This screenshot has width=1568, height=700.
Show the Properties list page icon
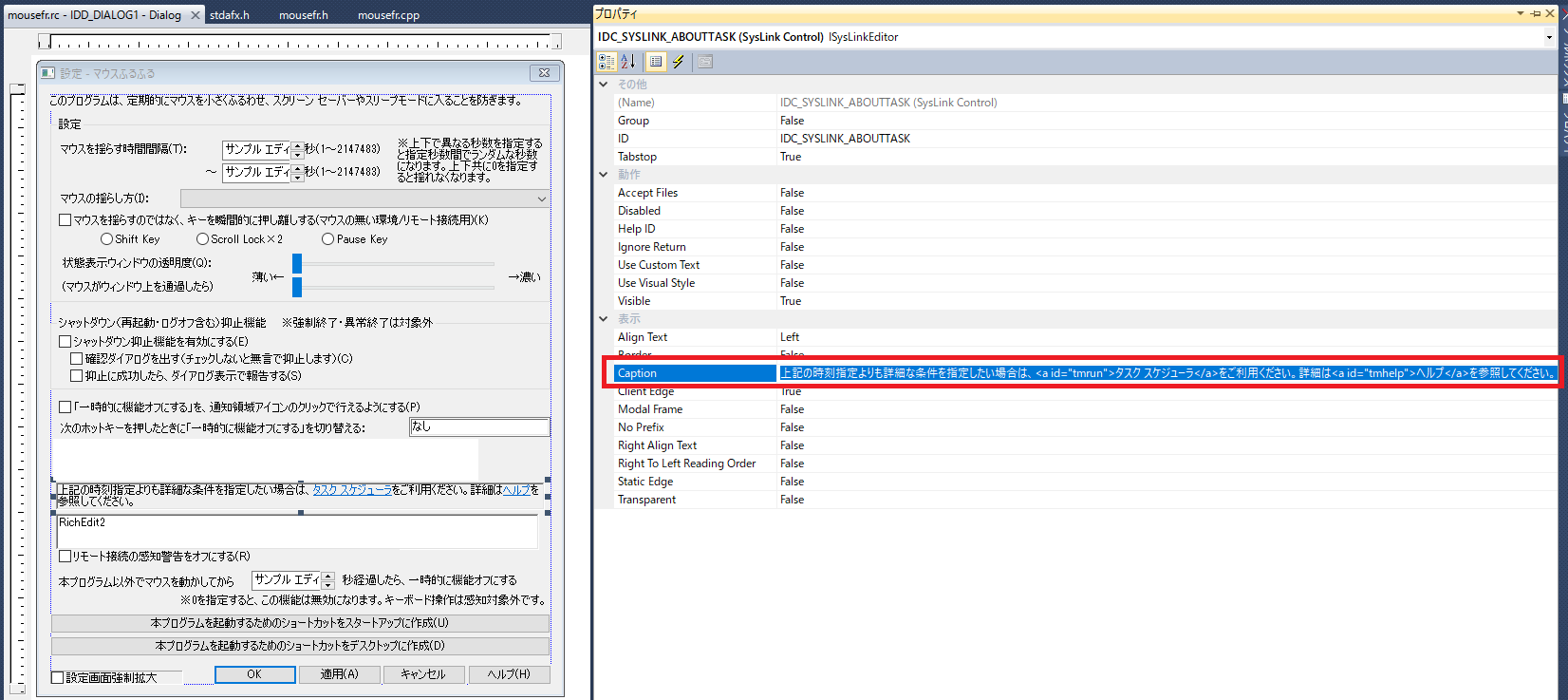[655, 62]
